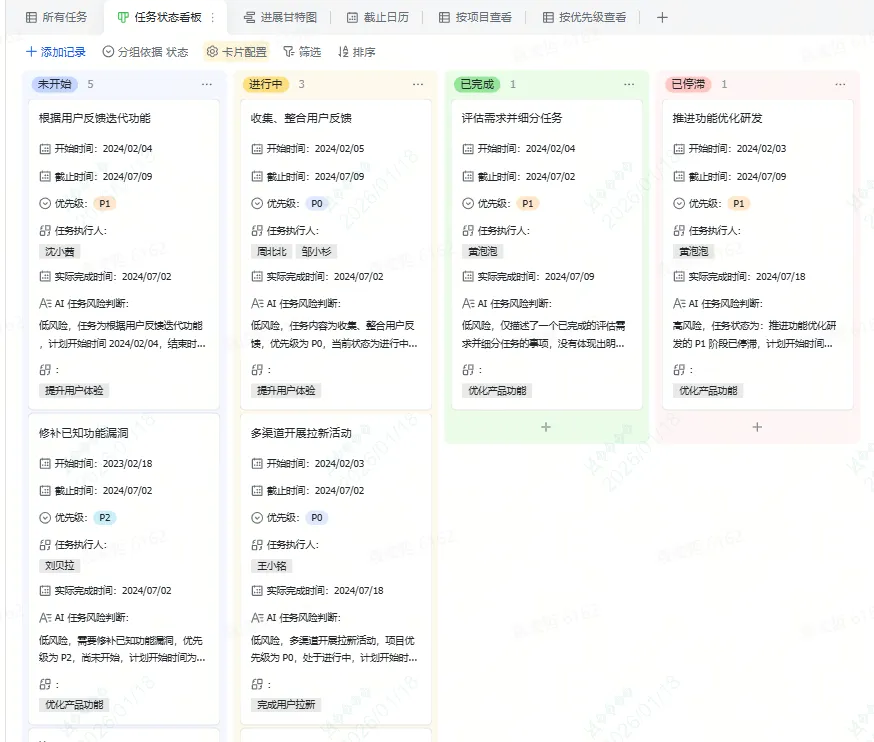Click P1 priority tag on 根据用户反馈迭代功能
The height and width of the screenshot is (742, 874).
[105, 203]
